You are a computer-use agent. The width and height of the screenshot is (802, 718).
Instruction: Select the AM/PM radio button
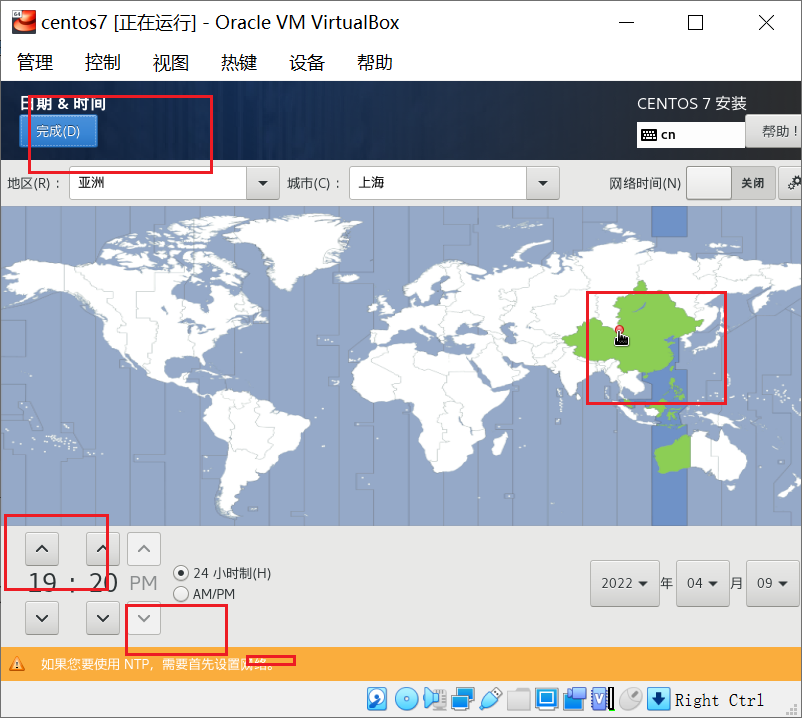181,594
